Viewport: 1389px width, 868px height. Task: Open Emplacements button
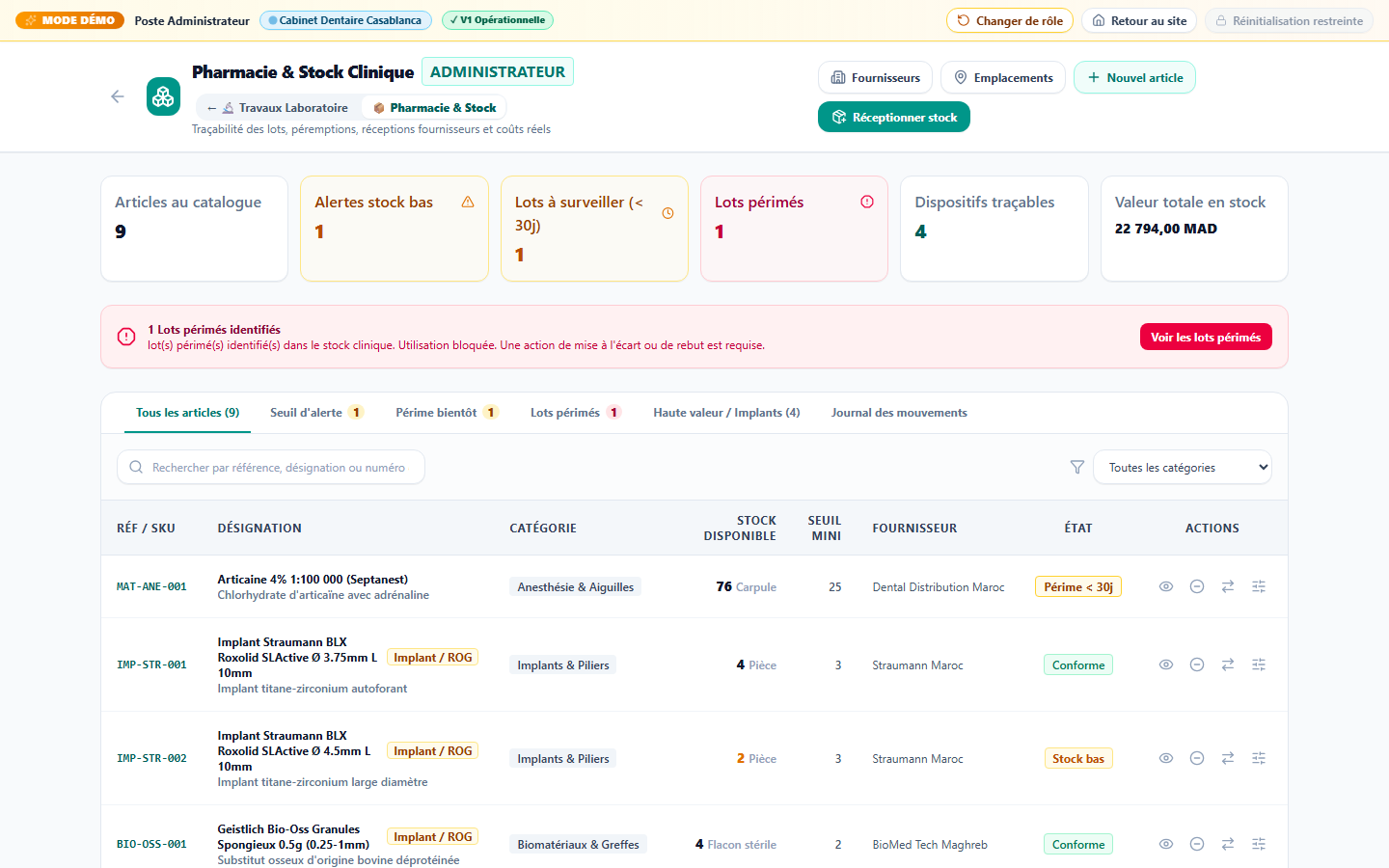click(1003, 77)
